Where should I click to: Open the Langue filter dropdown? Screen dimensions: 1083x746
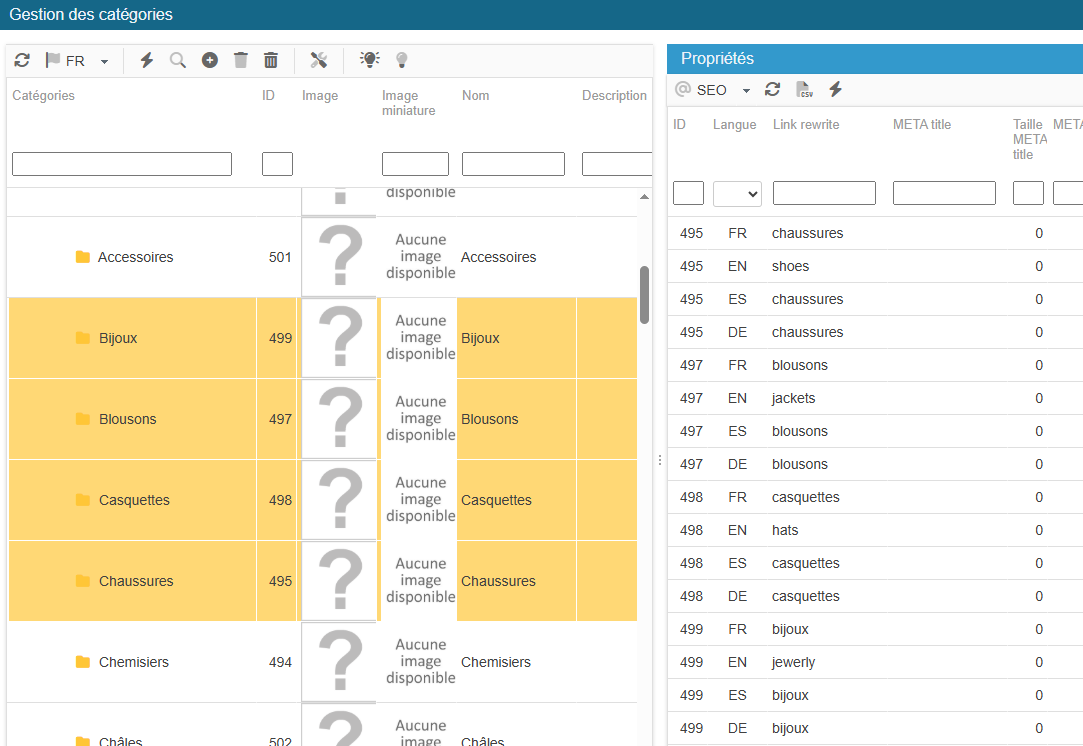click(737, 193)
